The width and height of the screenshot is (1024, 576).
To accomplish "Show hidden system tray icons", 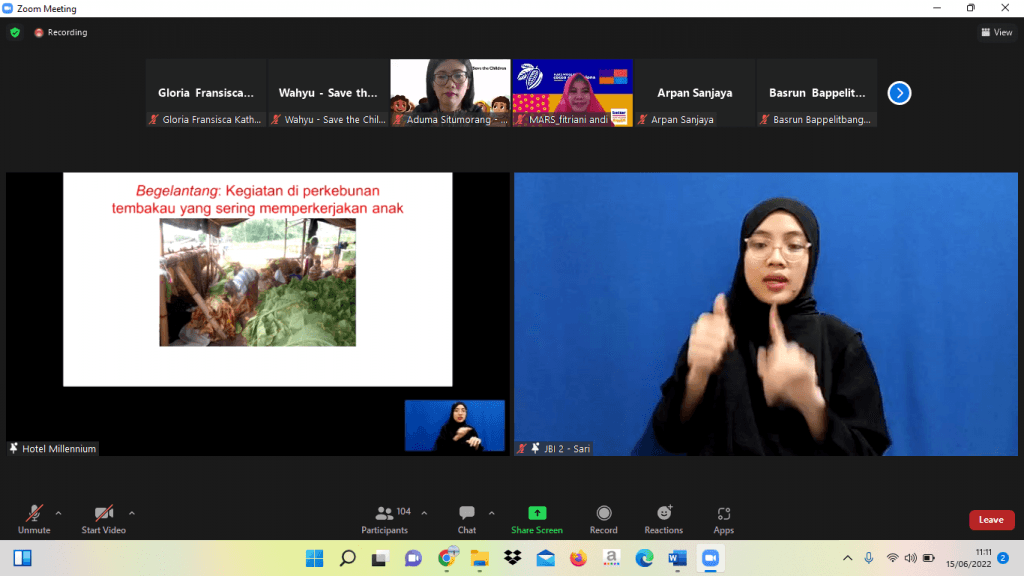I will point(848,558).
